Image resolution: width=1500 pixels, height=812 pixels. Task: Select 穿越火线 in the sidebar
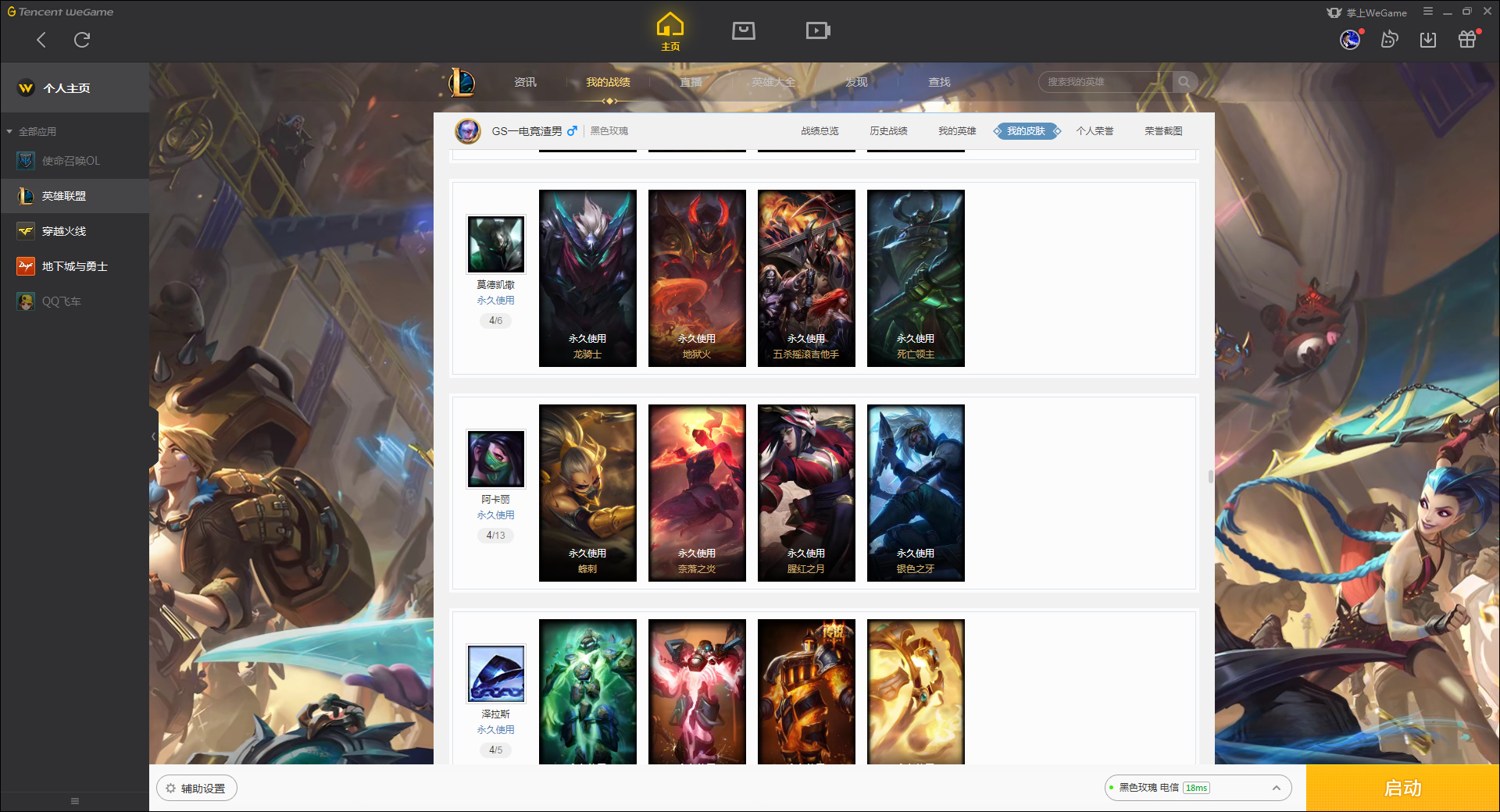coord(74,231)
